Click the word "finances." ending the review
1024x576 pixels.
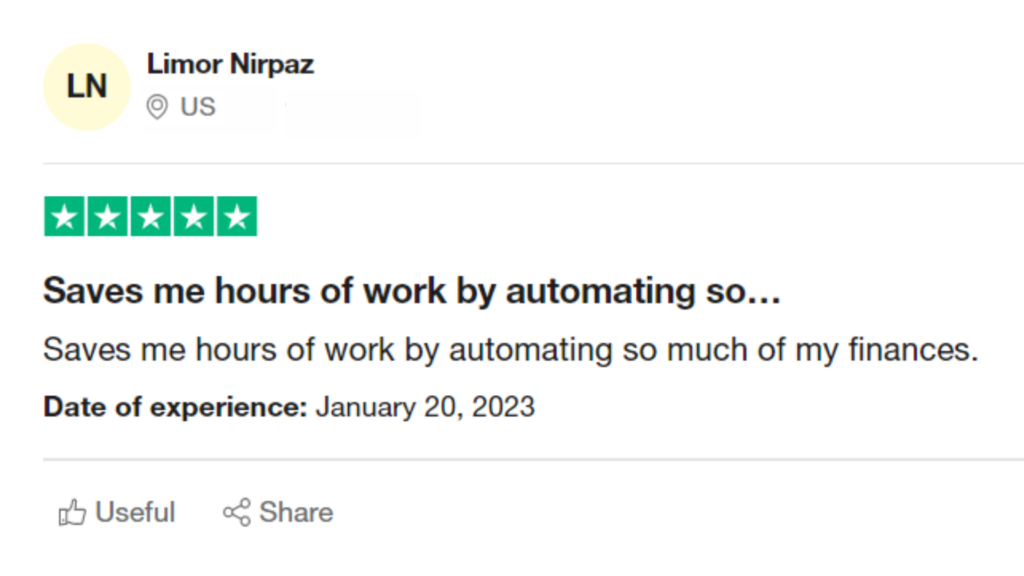[913, 349]
